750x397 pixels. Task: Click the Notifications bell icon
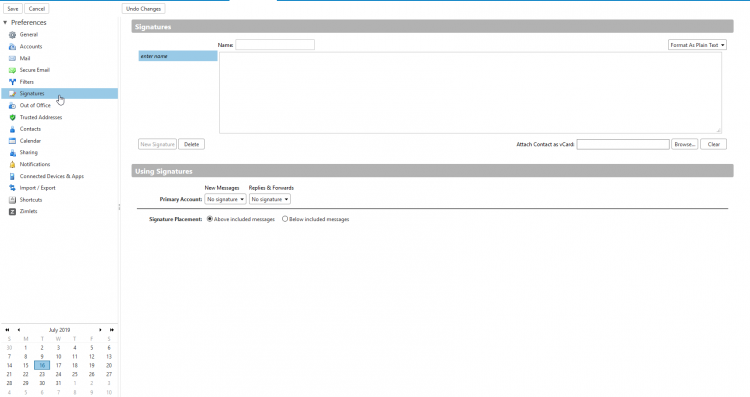coord(12,164)
